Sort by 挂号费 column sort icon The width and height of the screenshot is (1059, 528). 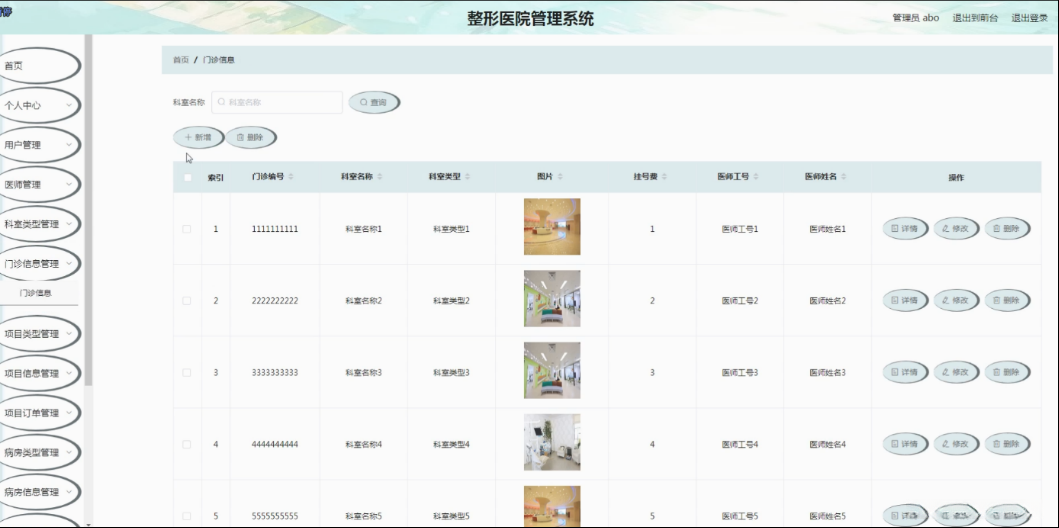point(665,177)
